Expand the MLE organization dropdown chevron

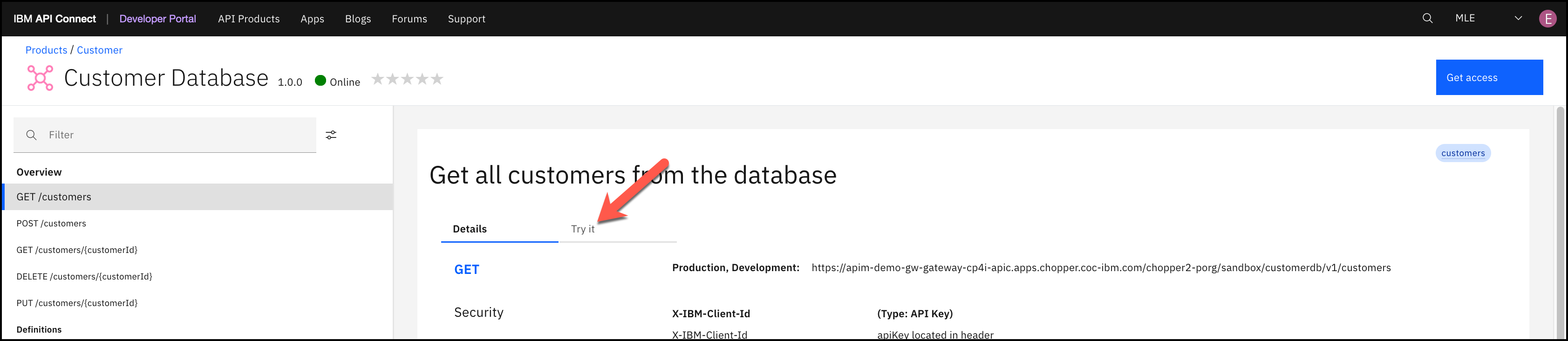click(x=1518, y=18)
